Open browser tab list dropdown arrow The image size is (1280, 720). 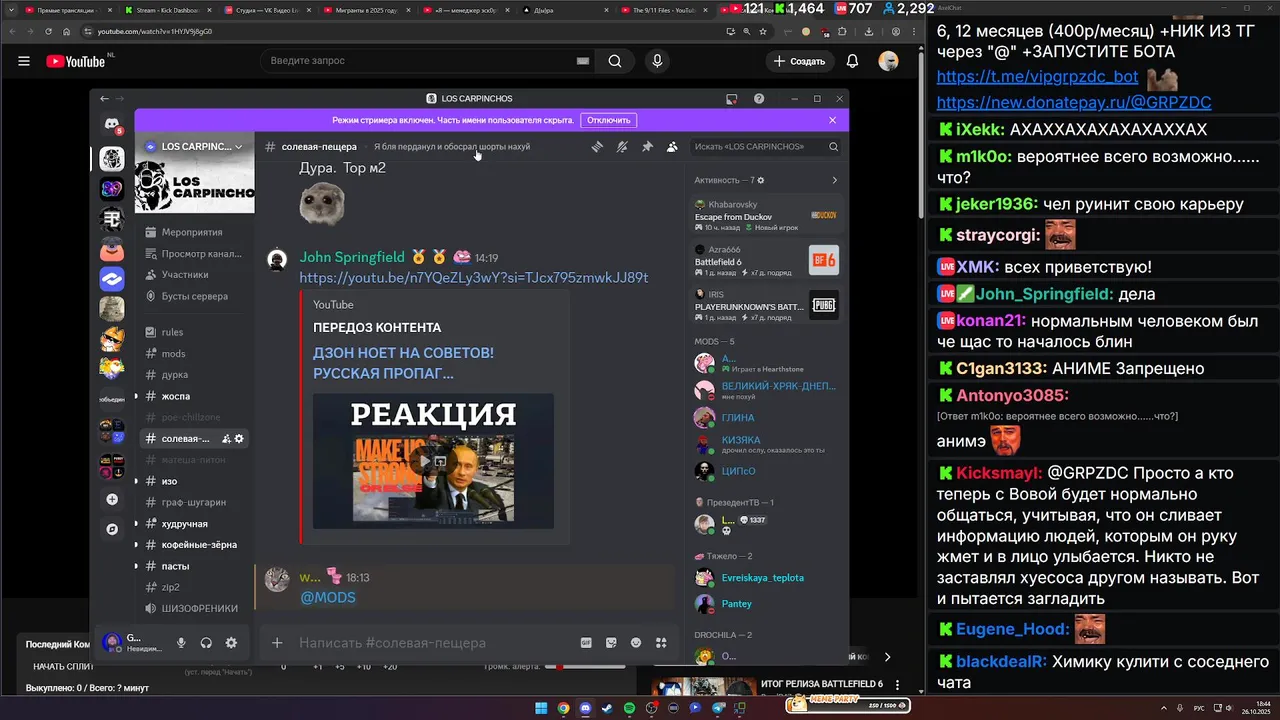(x=10, y=10)
